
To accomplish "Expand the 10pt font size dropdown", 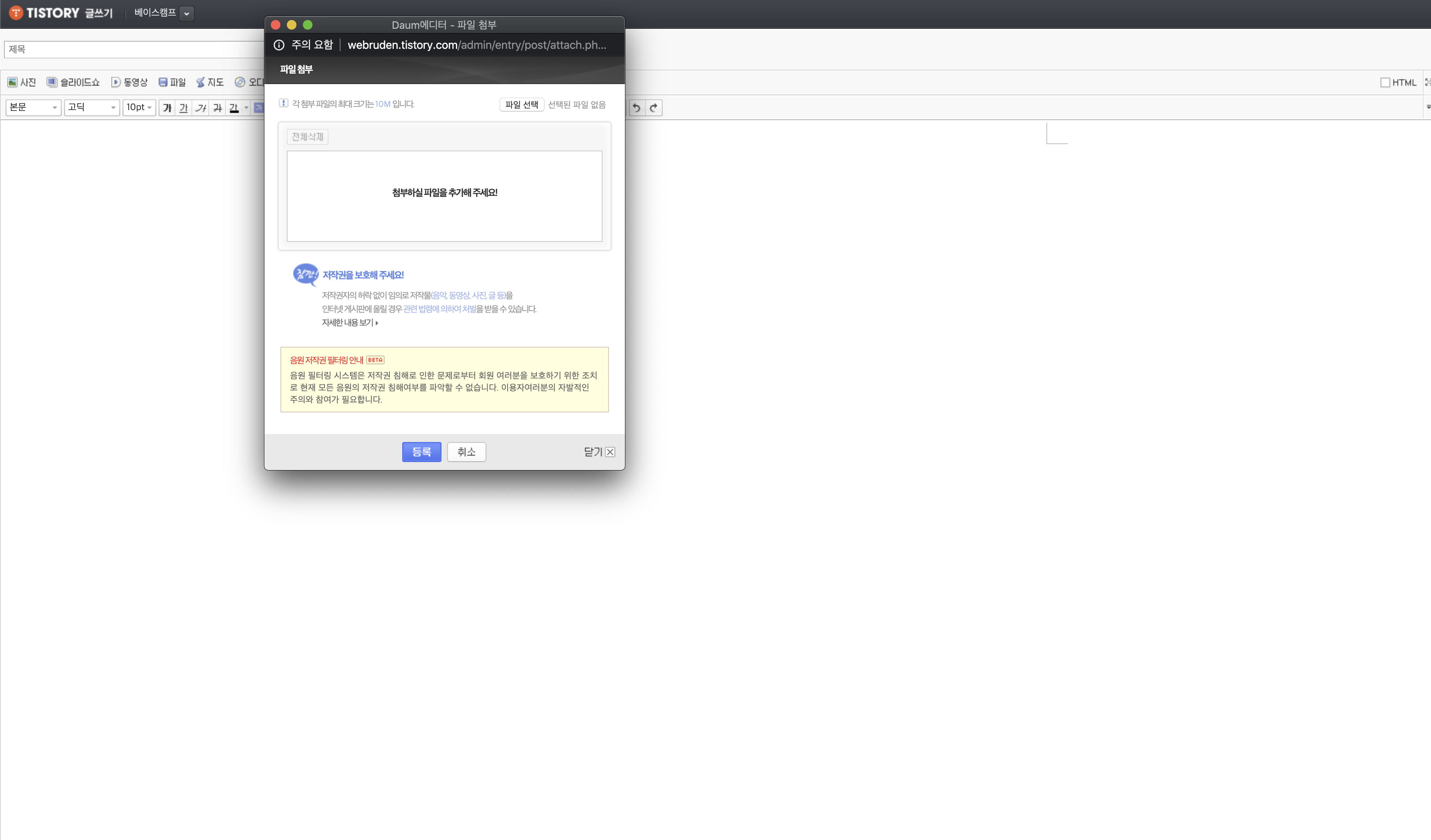I will coord(139,107).
